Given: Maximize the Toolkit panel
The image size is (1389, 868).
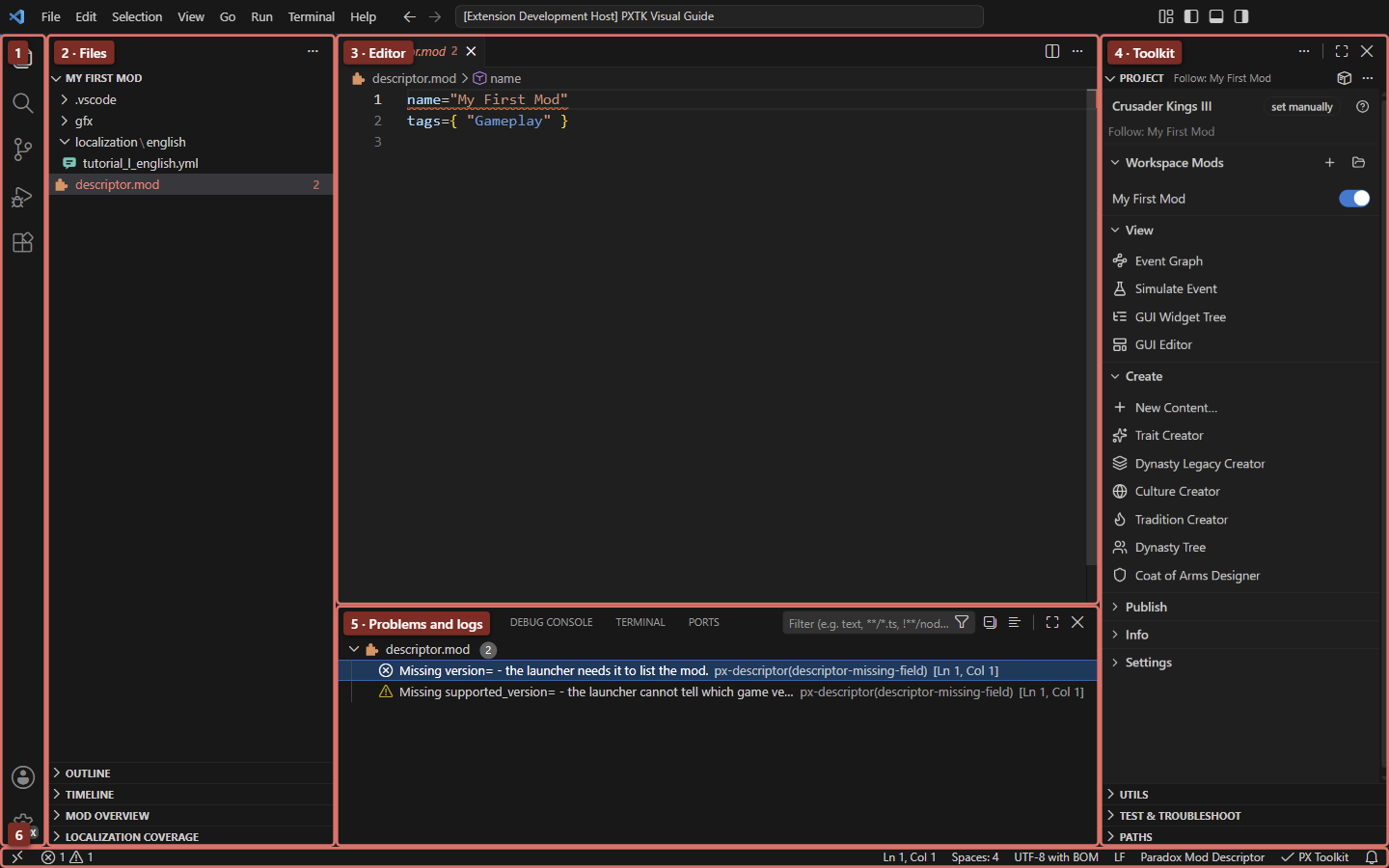Looking at the screenshot, I should pyautogui.click(x=1342, y=51).
